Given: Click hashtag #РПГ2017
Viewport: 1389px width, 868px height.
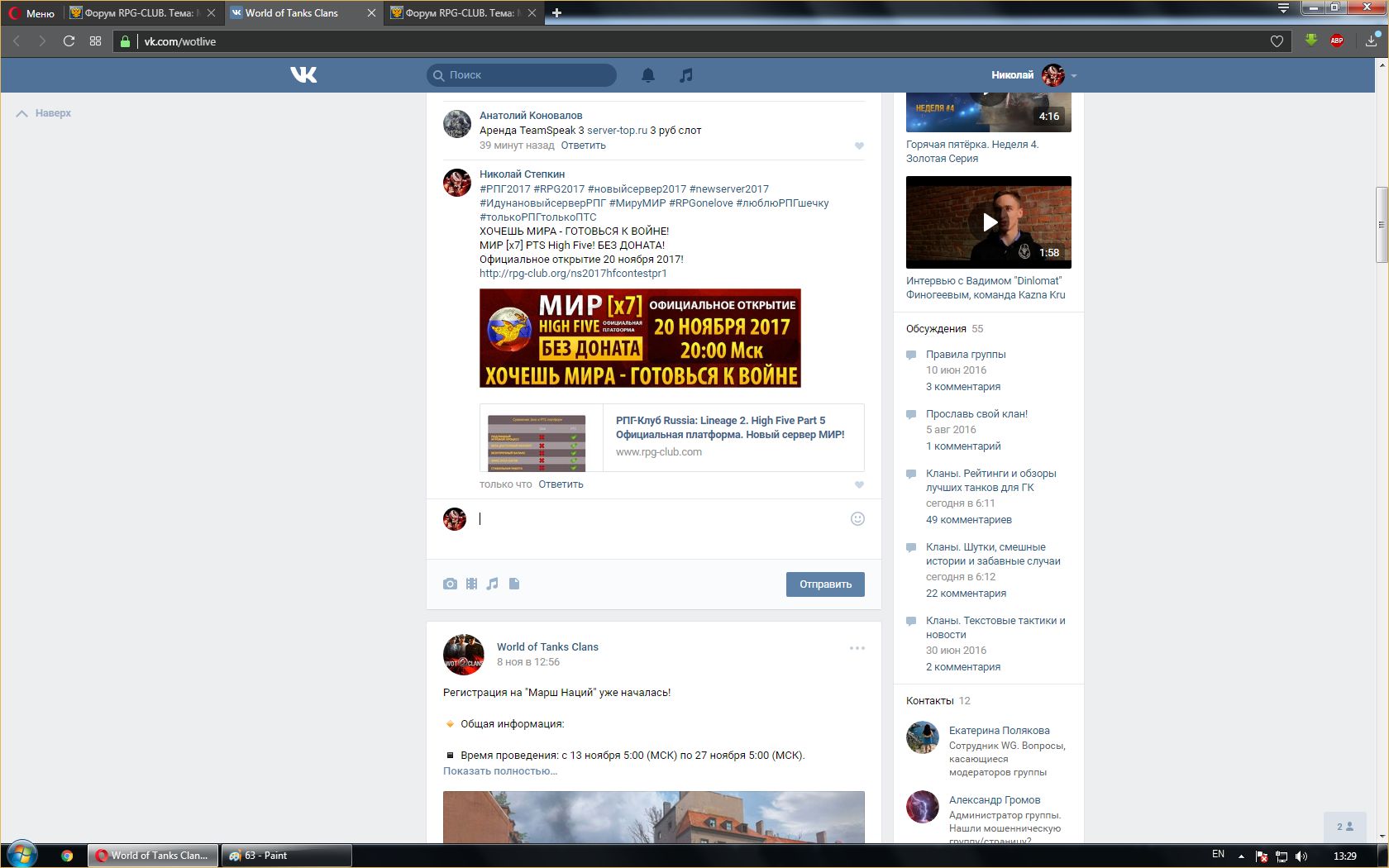Looking at the screenshot, I should [505, 189].
